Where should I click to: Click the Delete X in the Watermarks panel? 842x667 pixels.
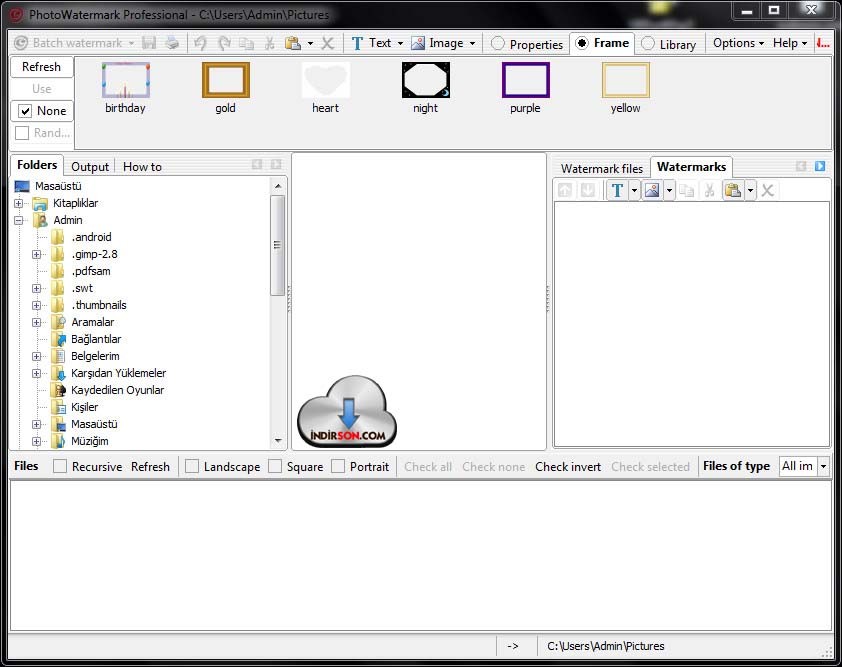click(767, 190)
